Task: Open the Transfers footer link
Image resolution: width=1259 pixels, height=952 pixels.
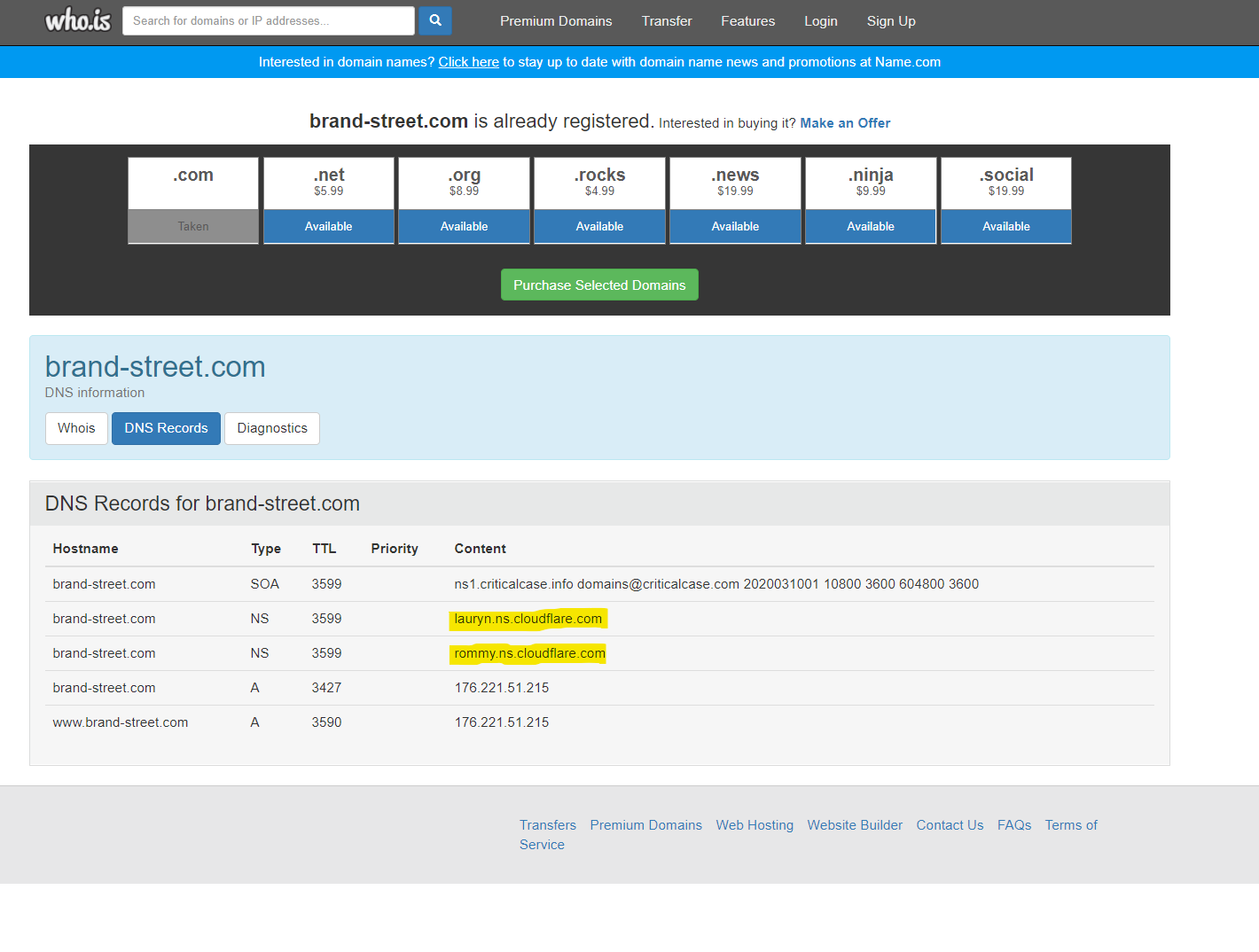Action: [x=548, y=825]
